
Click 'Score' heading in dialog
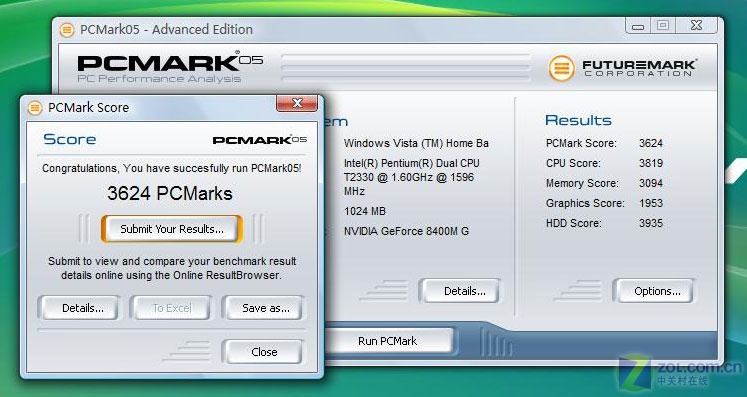(x=70, y=140)
